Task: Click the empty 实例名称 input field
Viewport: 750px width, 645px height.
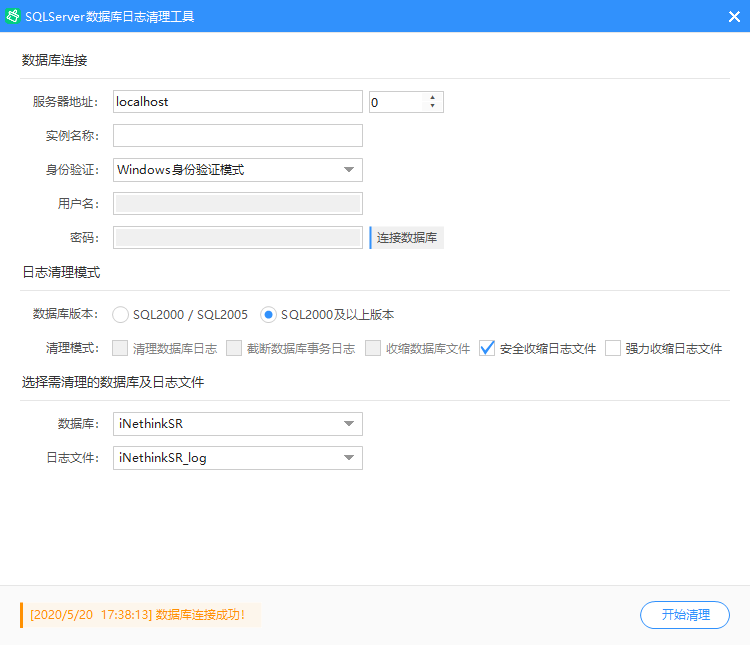Action: pos(238,136)
